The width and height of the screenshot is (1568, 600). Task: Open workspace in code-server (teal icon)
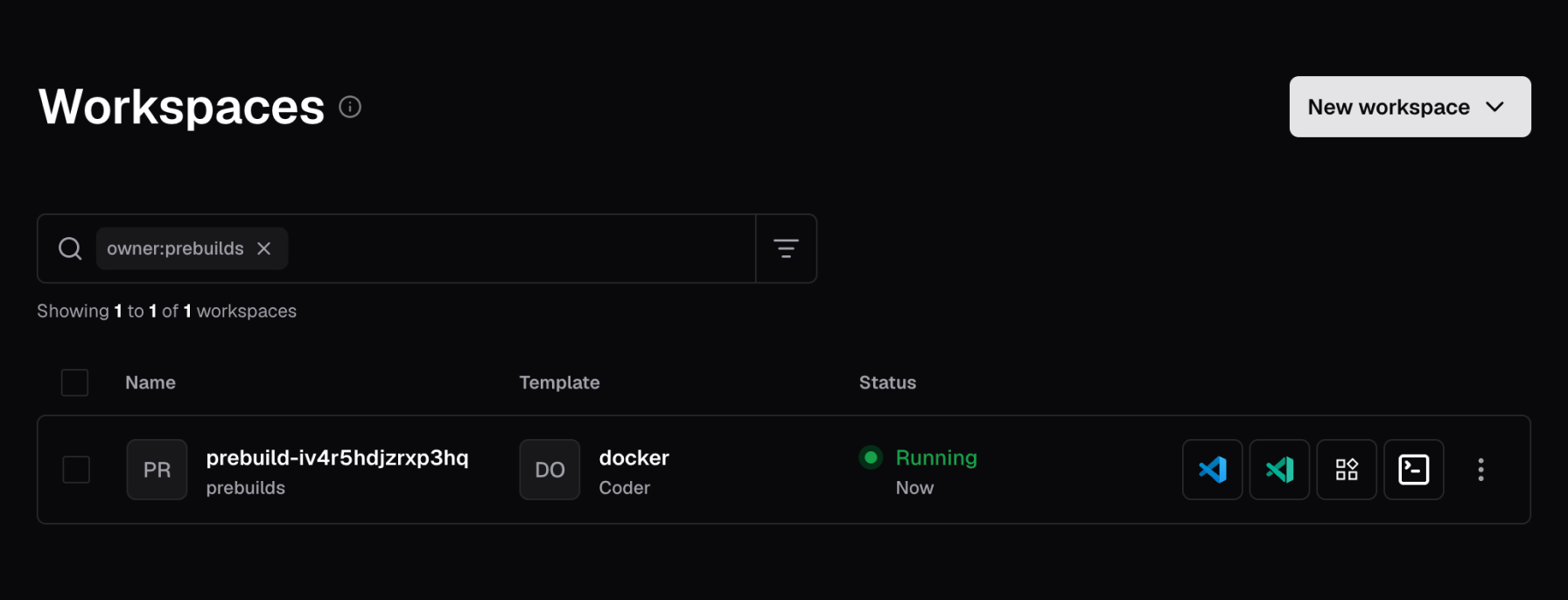click(1279, 470)
